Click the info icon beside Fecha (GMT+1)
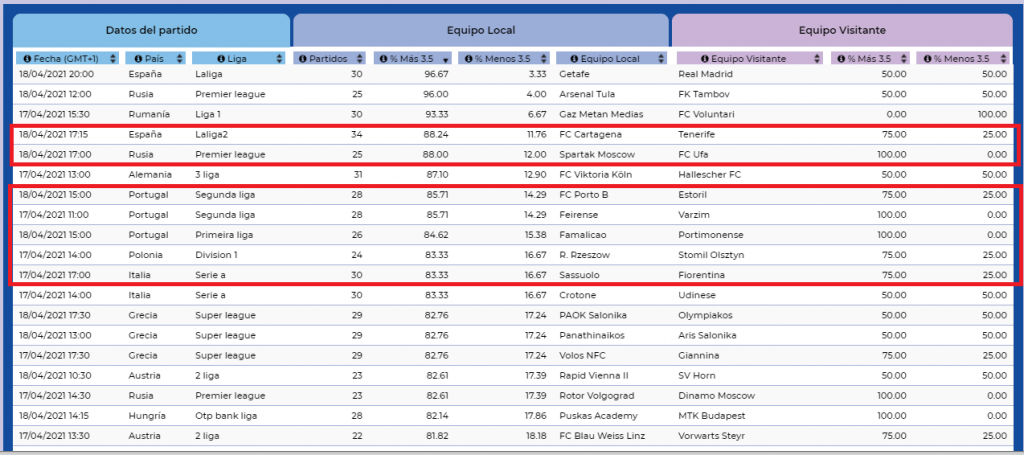This screenshot has height=455, width=1024. point(28,59)
